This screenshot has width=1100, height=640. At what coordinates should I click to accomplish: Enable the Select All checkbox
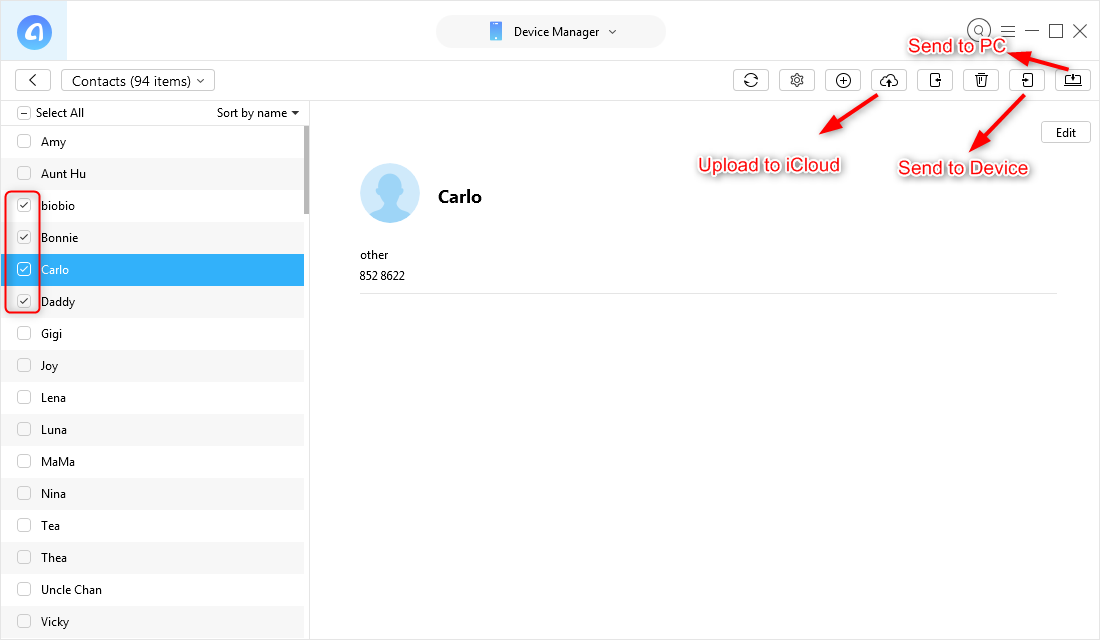24,112
